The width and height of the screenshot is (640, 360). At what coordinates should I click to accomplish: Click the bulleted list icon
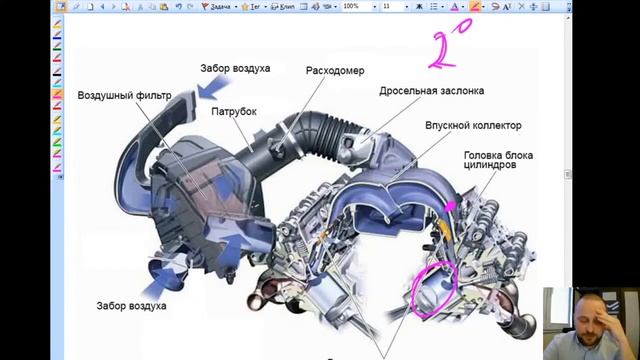point(434,7)
